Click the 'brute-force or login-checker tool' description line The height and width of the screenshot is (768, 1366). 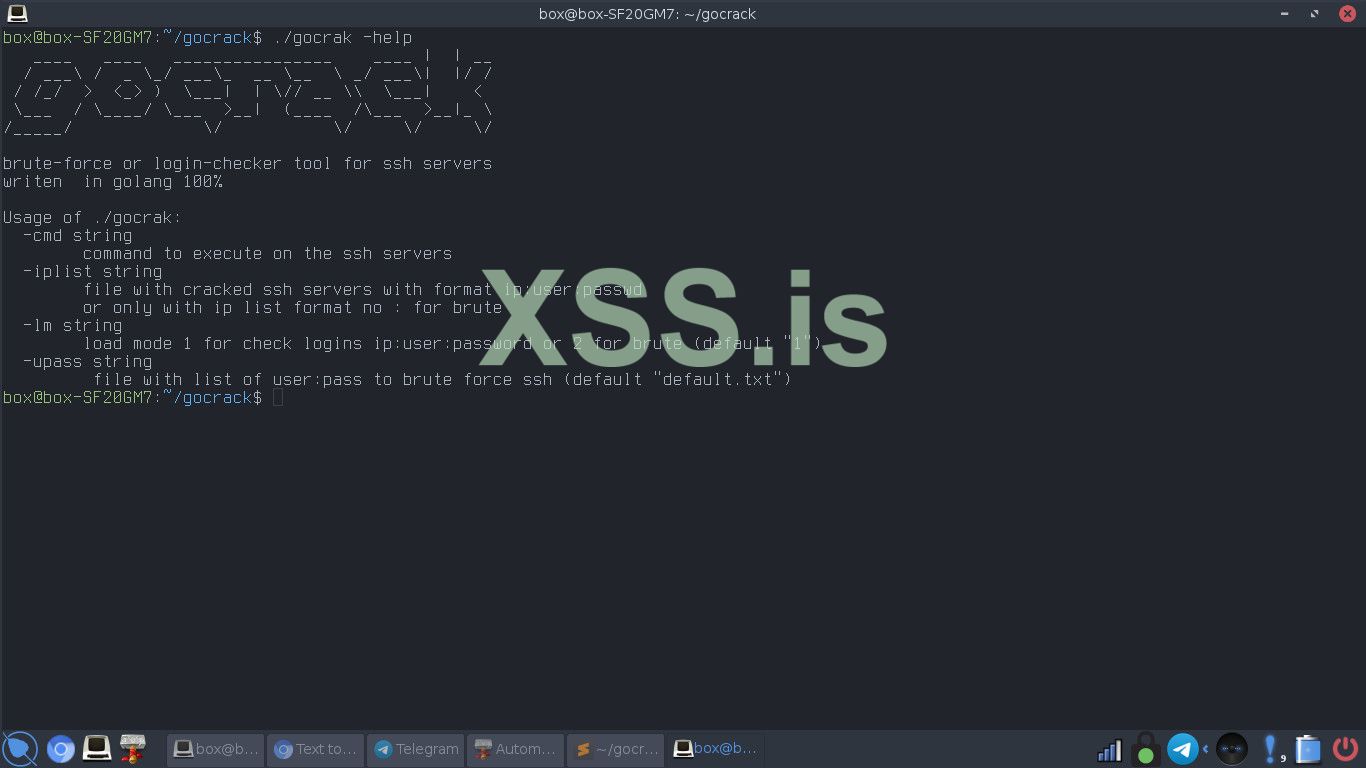[247, 164]
